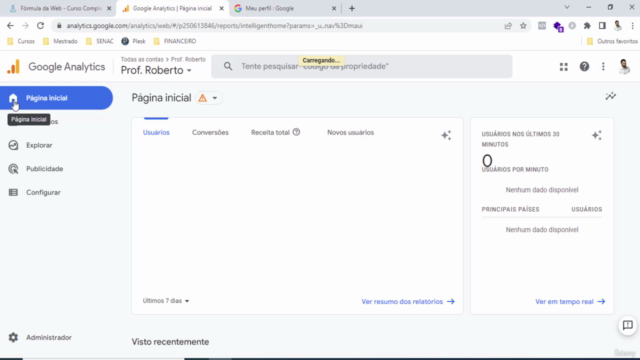Image resolution: width=640 pixels, height=360 pixels.
Task: Expand the Últimos 7 dias date range
Action: click(166, 301)
